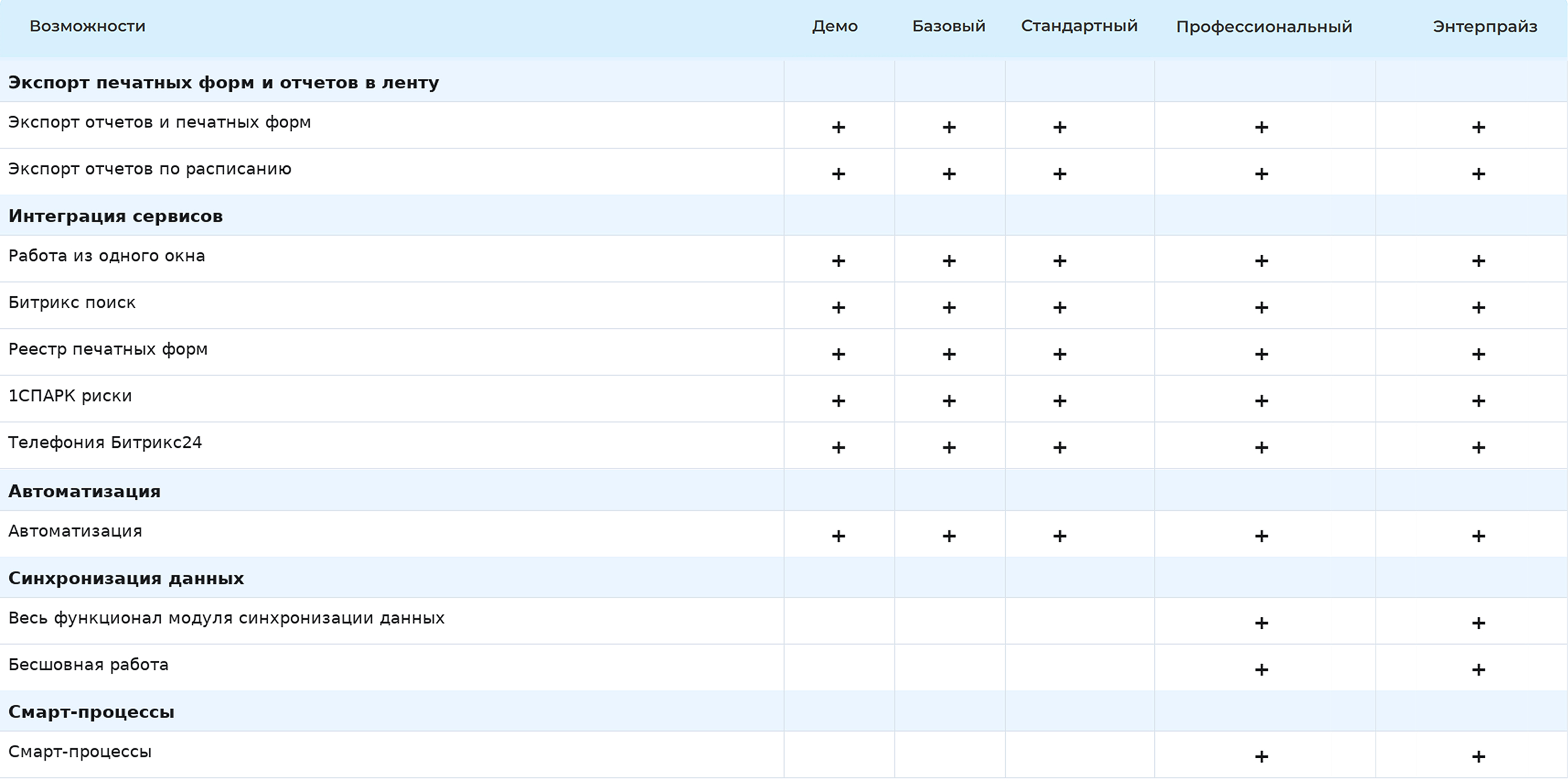Select the row Реестр печатных форм
Screen dimensions: 1568x784
[x=784, y=352]
